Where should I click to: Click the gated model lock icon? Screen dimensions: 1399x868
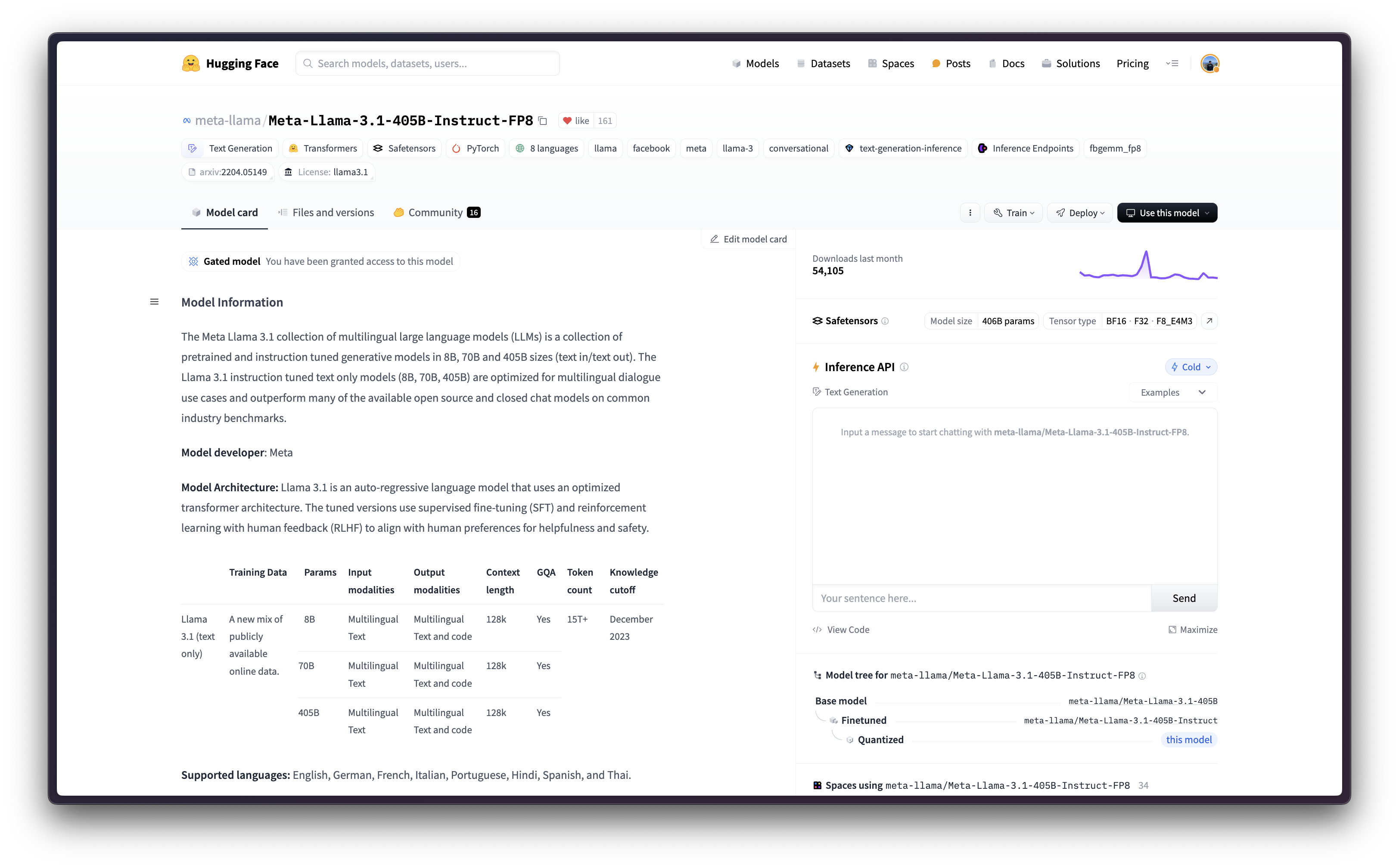point(194,260)
